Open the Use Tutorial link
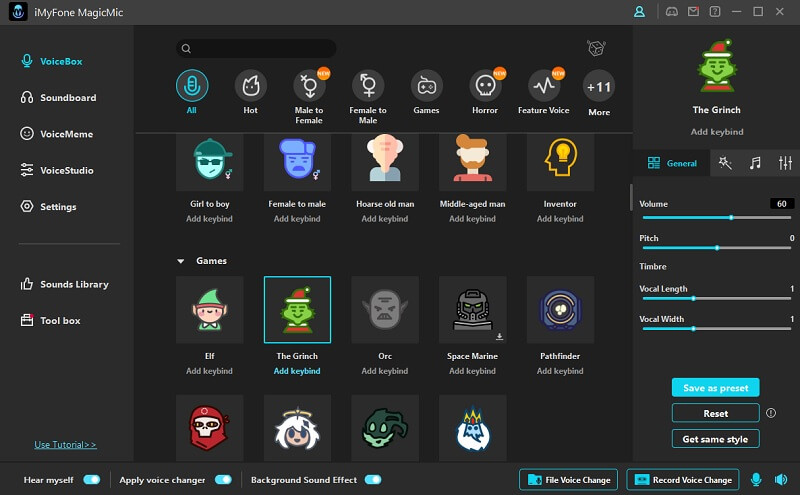The width and height of the screenshot is (800, 495). click(x=65, y=444)
